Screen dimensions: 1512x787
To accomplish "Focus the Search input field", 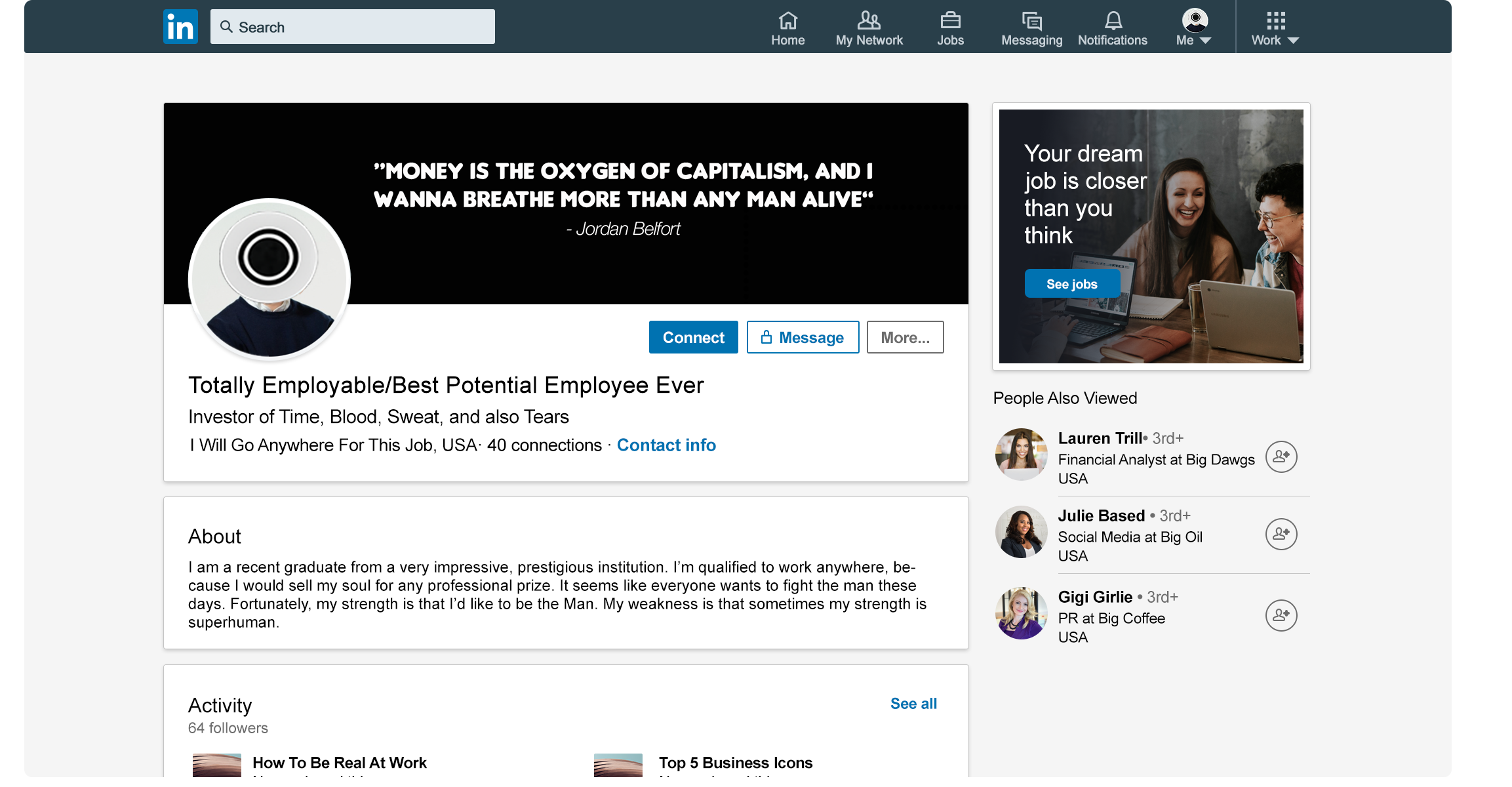I will (354, 27).
